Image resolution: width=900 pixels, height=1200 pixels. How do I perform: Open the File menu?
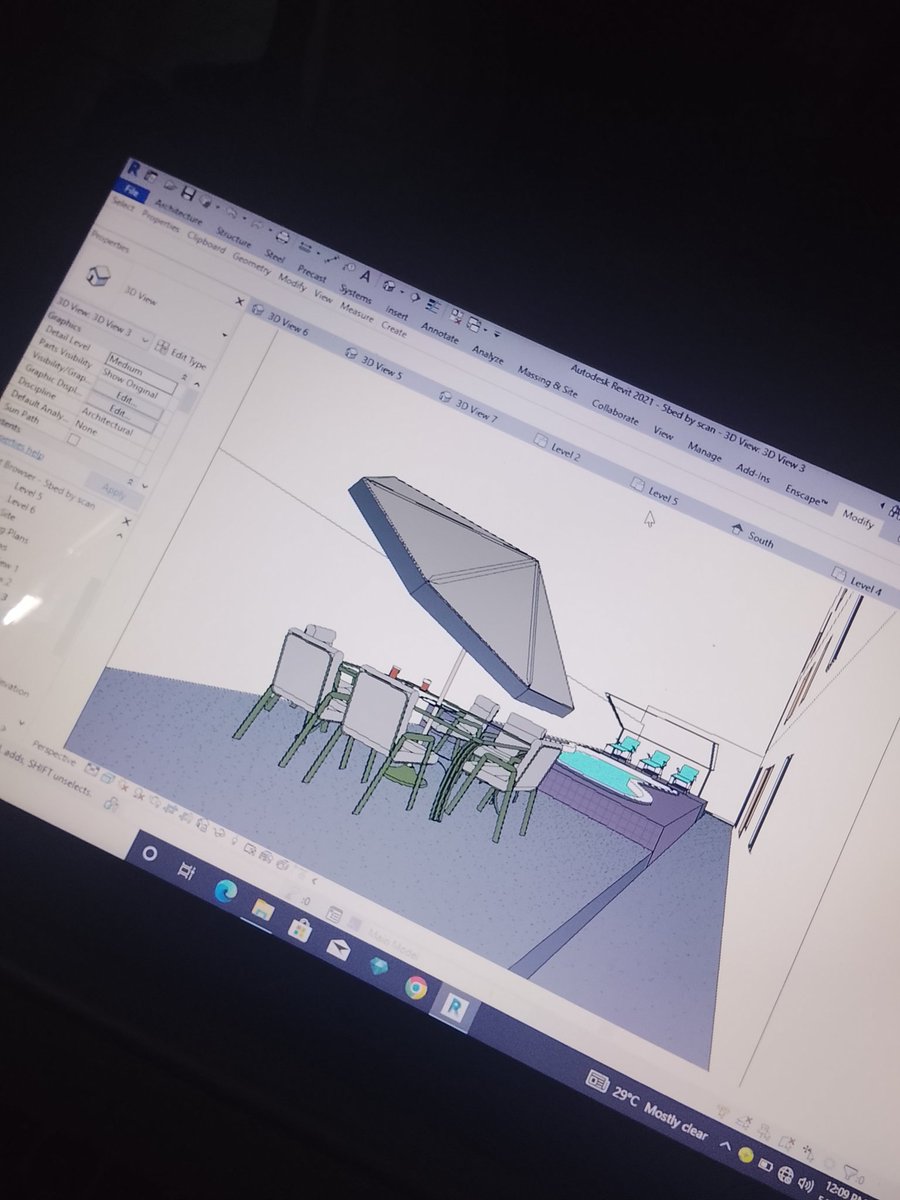[131, 191]
